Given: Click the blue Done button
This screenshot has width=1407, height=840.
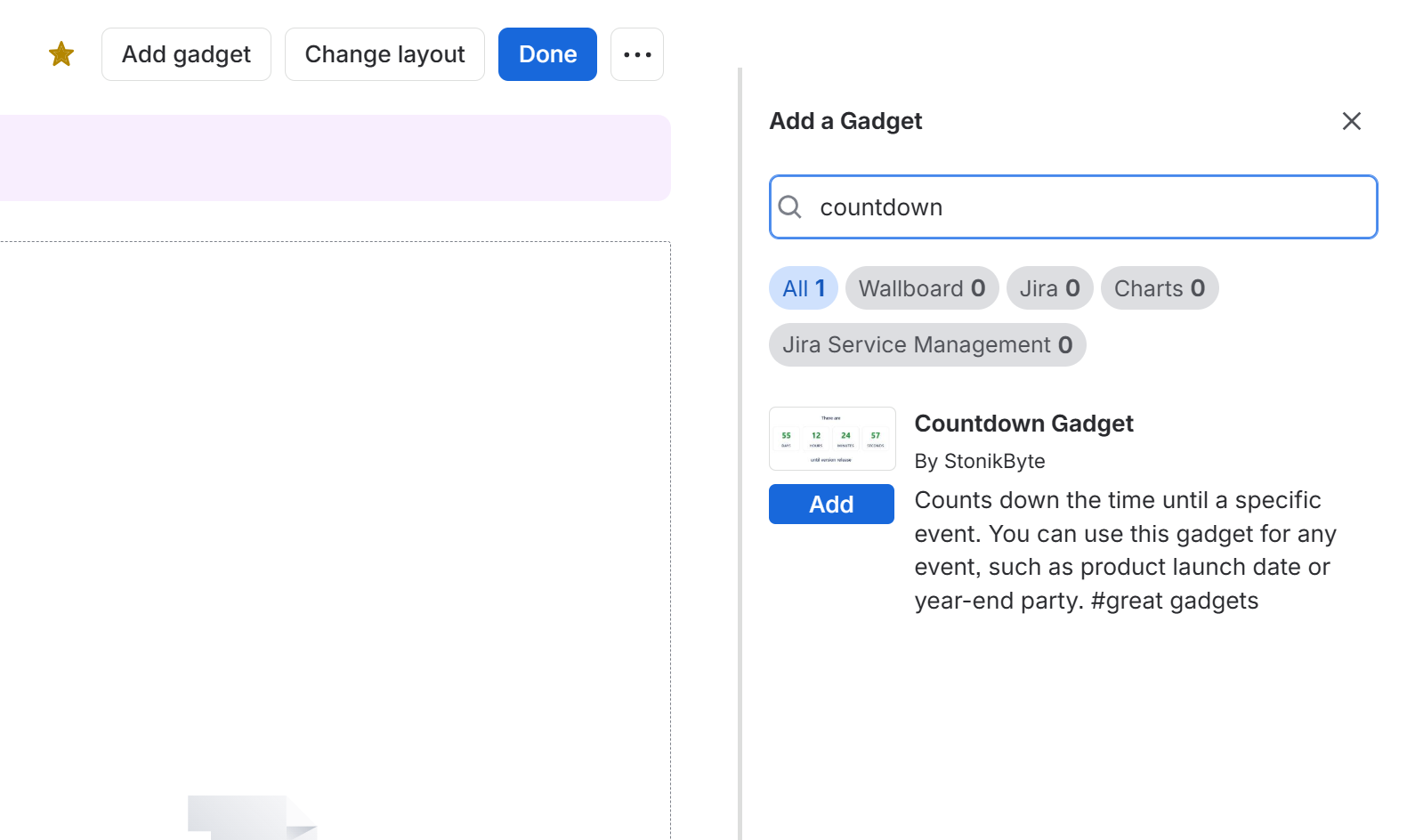Looking at the screenshot, I should coord(547,54).
